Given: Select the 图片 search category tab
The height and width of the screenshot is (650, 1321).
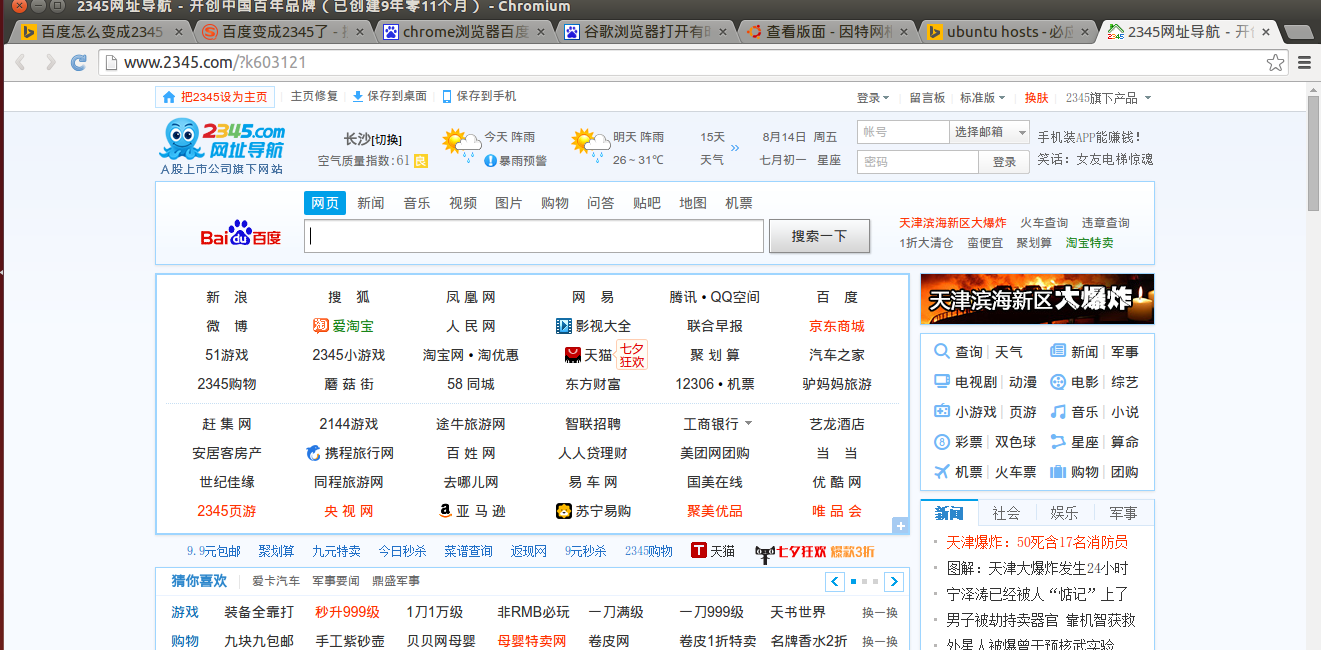Looking at the screenshot, I should (x=509, y=203).
